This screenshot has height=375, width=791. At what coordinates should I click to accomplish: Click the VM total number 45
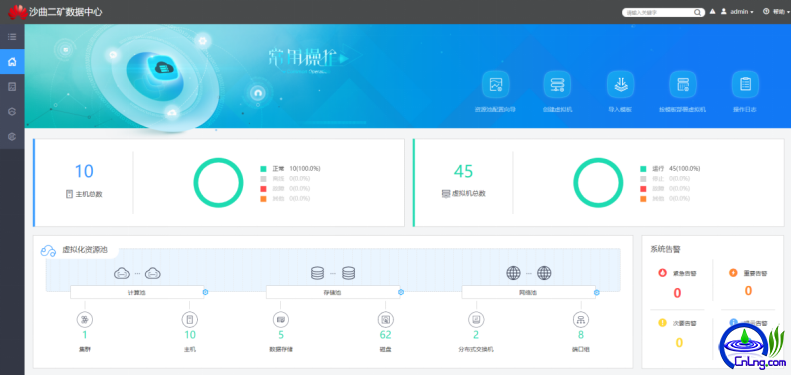(464, 172)
